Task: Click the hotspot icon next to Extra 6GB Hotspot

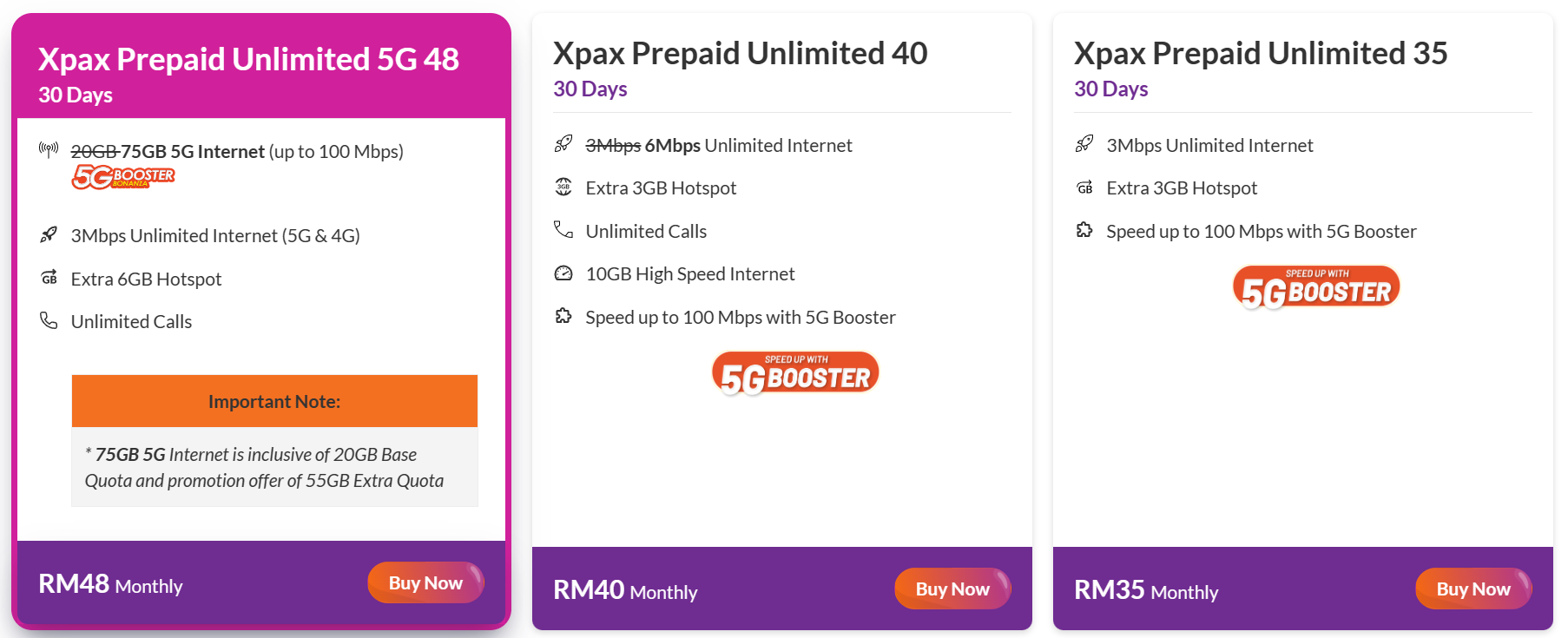Action: tap(49, 278)
